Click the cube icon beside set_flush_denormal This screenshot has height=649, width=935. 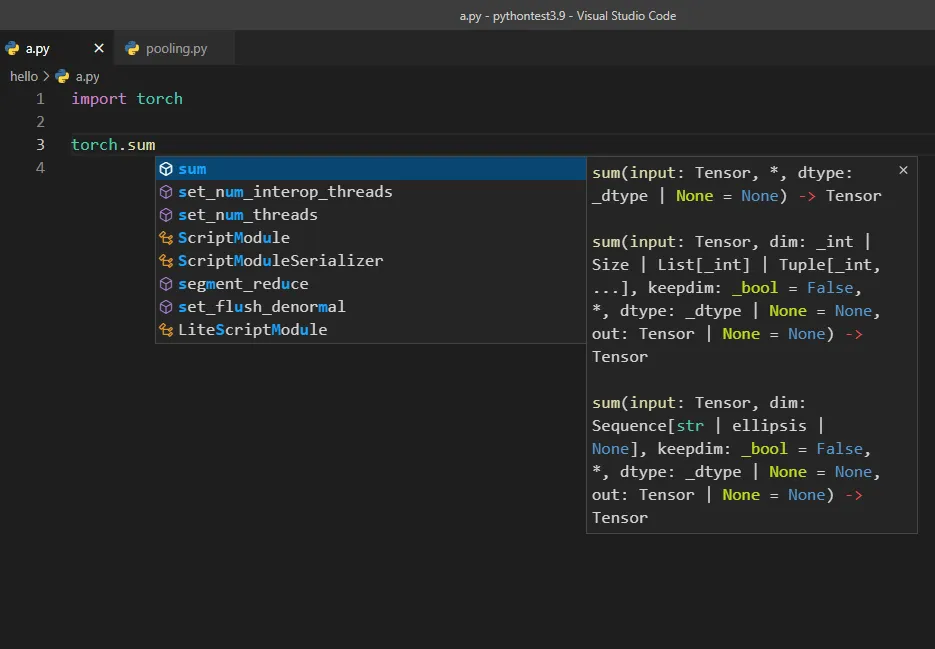pos(166,307)
